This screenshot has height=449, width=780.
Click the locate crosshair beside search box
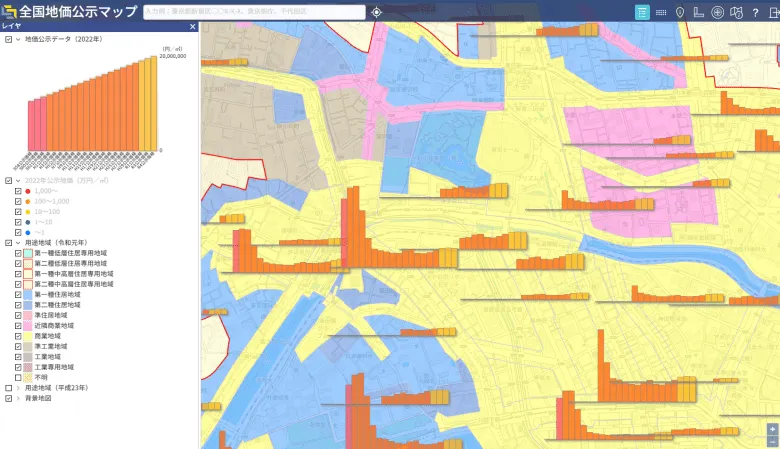coord(376,12)
